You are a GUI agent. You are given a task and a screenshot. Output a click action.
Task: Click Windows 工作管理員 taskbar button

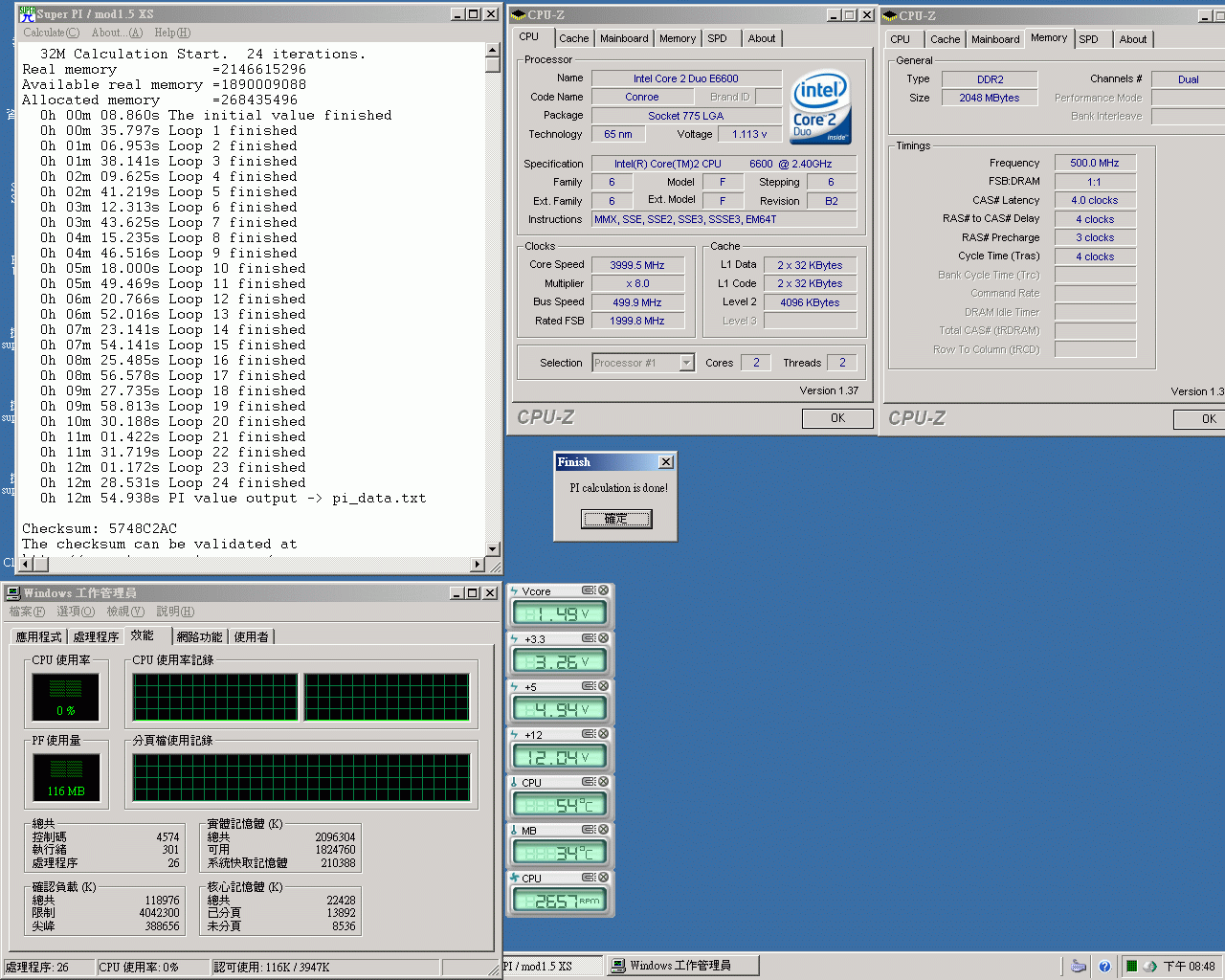point(683,966)
